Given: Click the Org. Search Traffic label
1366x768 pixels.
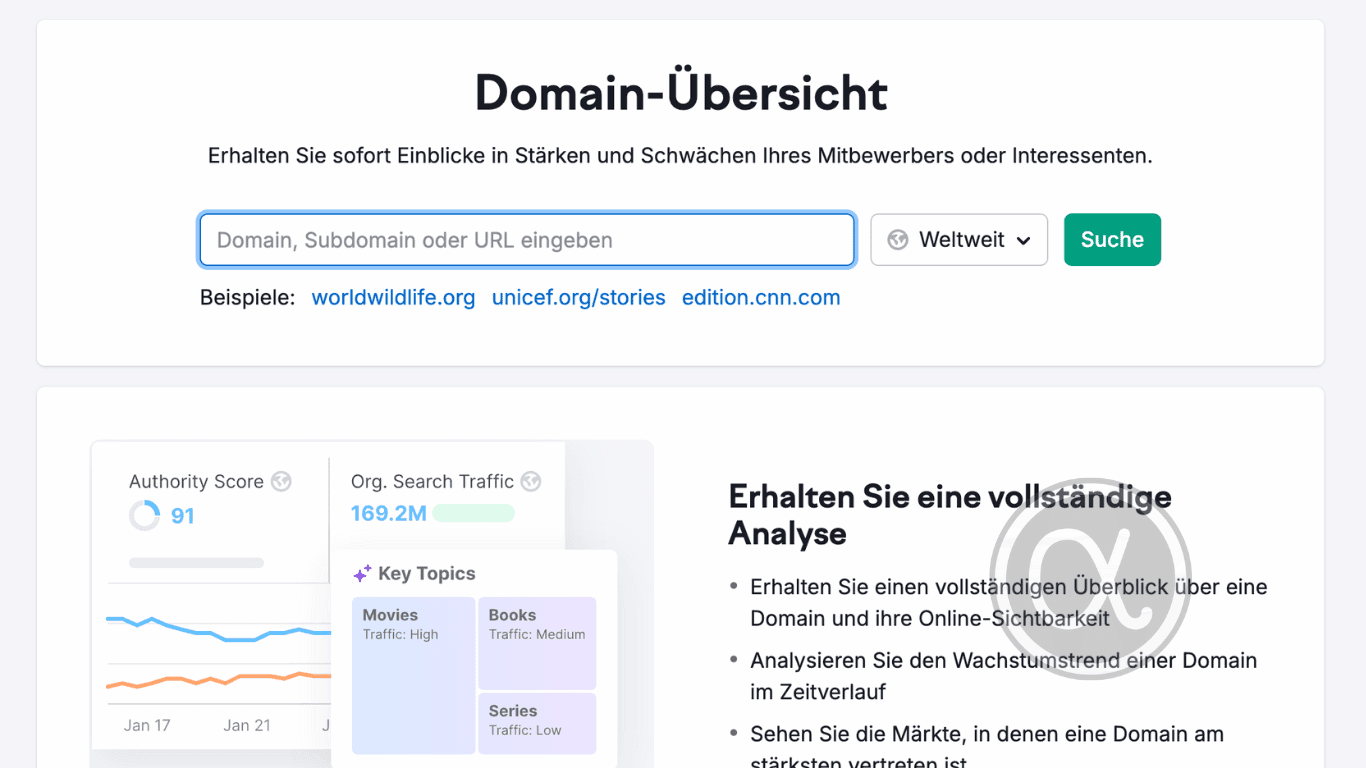Looking at the screenshot, I should [x=432, y=482].
